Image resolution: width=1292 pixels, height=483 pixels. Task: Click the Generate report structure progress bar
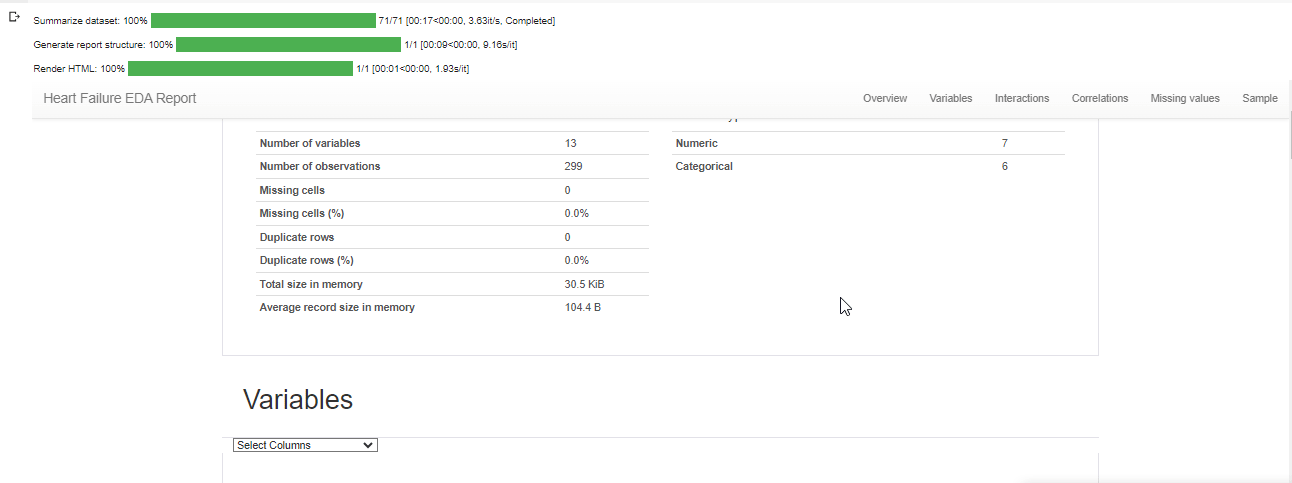tap(288, 44)
